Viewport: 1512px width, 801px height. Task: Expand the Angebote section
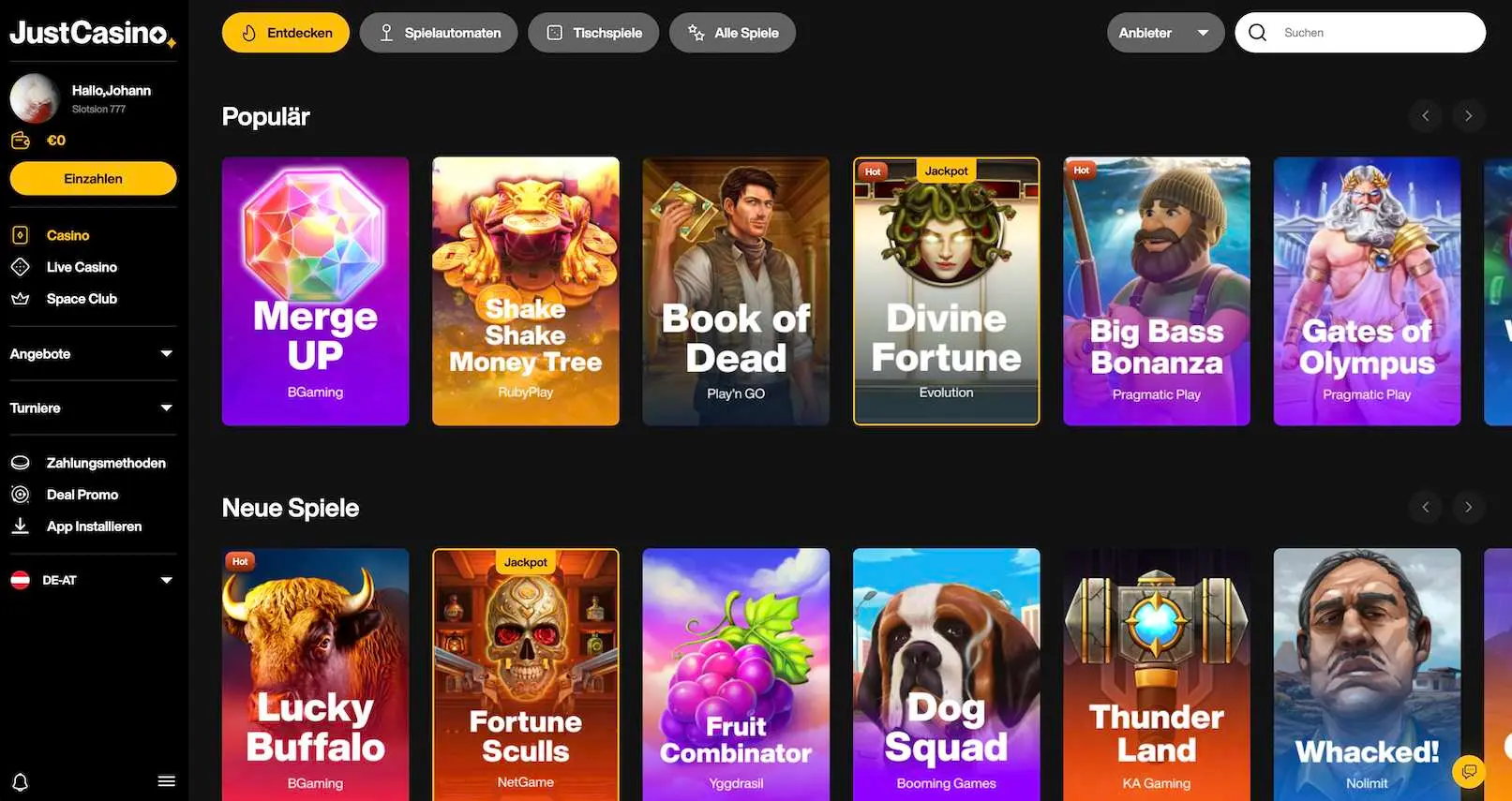(x=92, y=354)
